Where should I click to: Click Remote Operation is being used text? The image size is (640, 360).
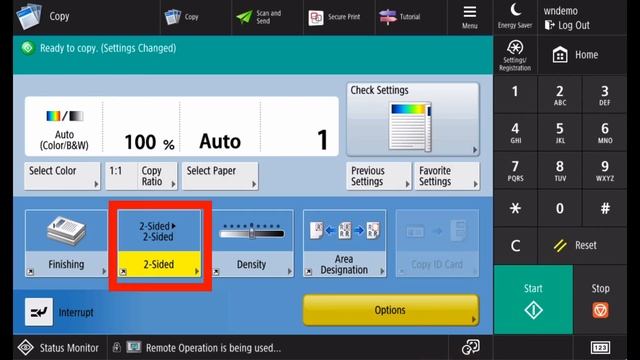(213, 348)
